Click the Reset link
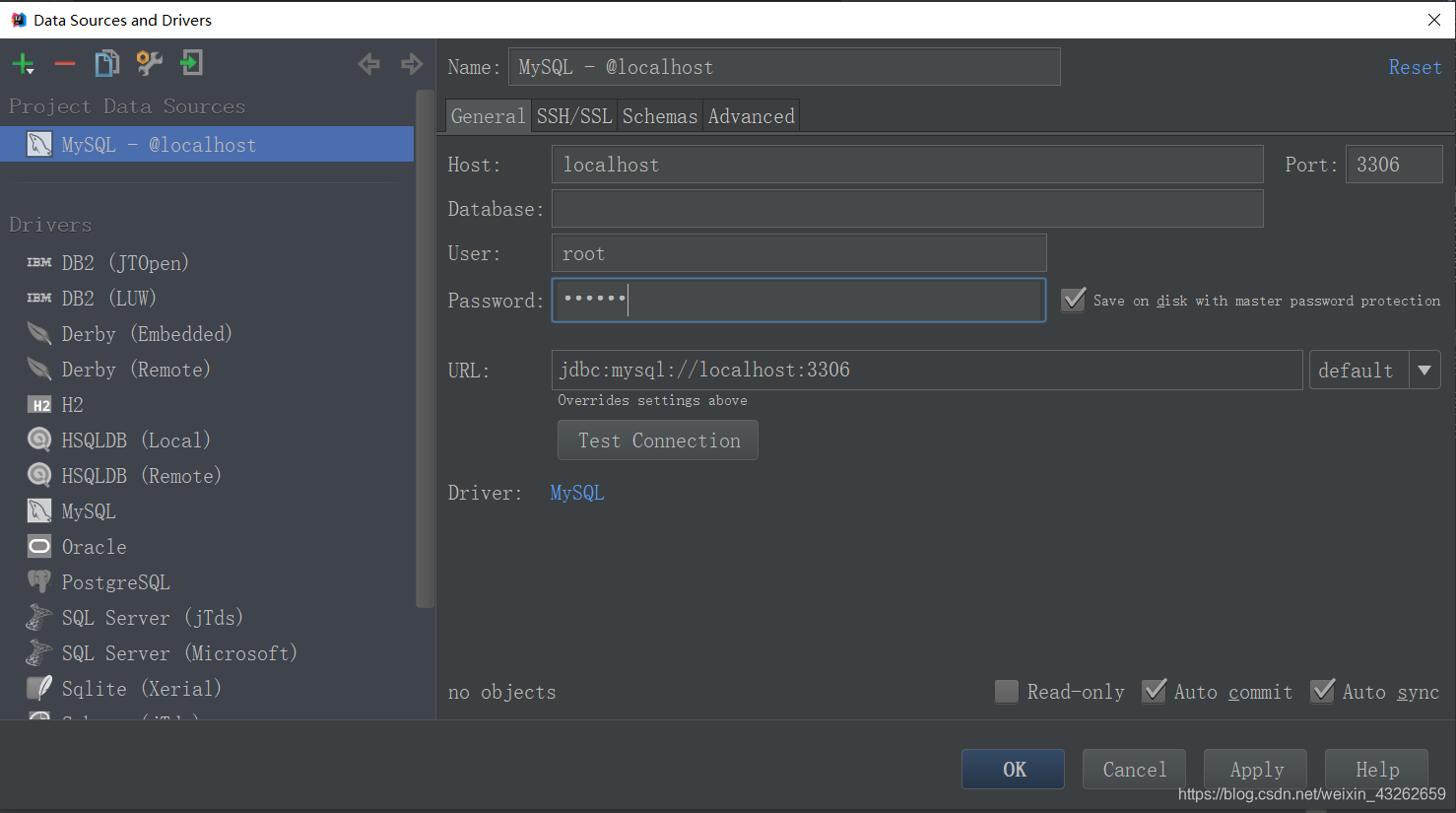The image size is (1456, 813). click(x=1415, y=67)
